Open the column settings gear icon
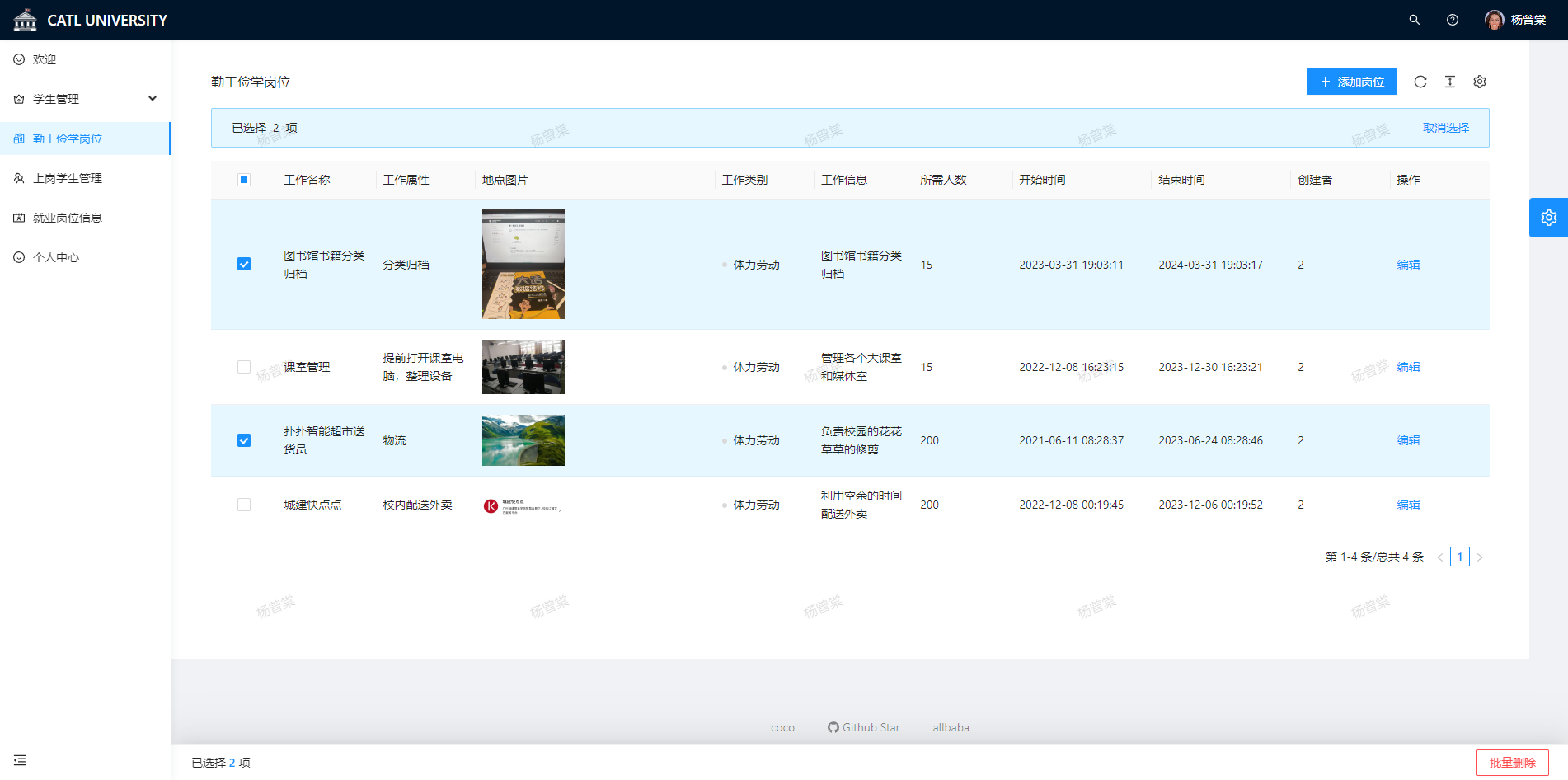This screenshot has width=1568, height=780. pyautogui.click(x=1480, y=82)
